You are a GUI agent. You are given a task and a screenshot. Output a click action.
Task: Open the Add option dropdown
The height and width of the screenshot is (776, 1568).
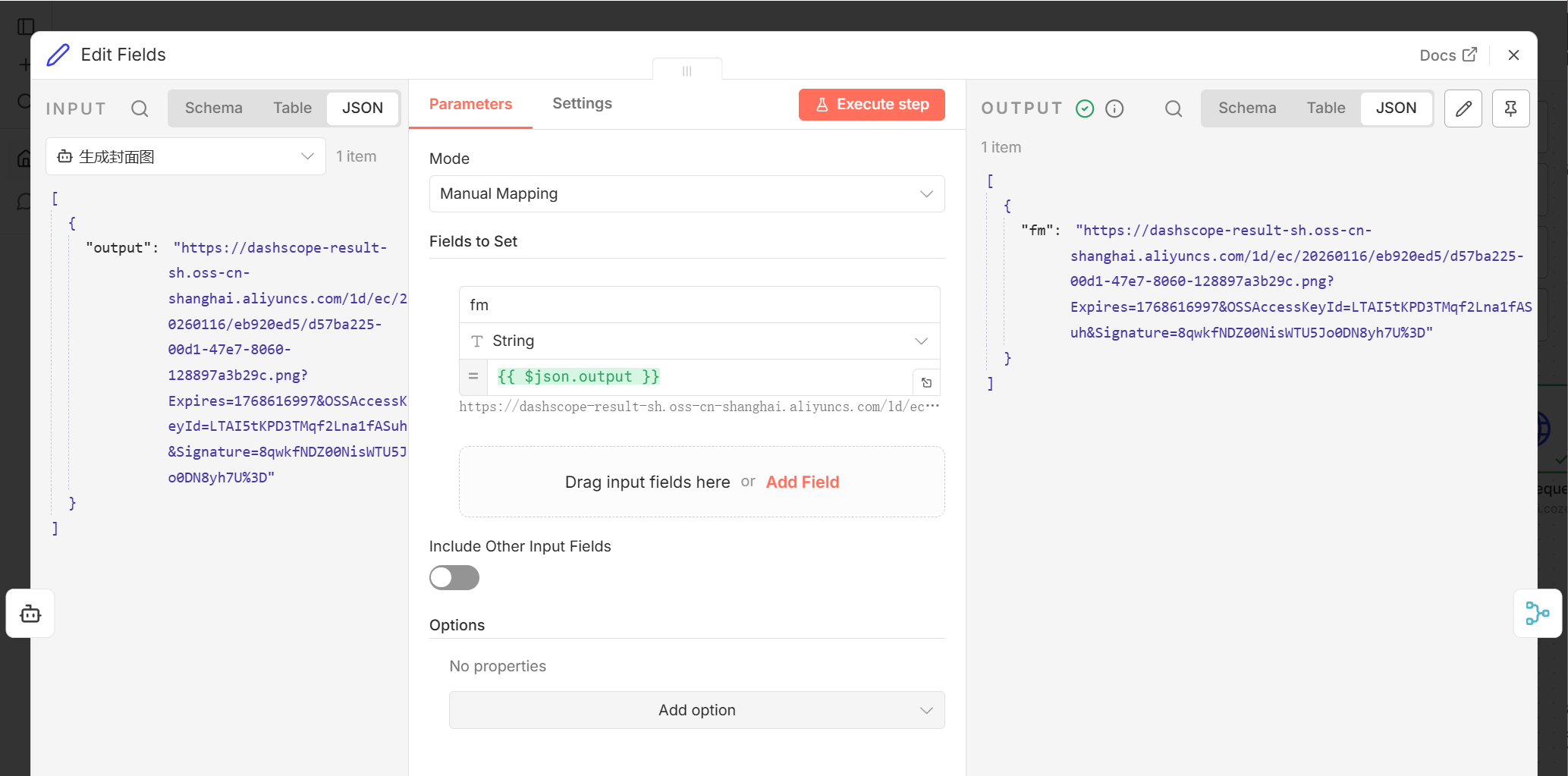point(696,710)
